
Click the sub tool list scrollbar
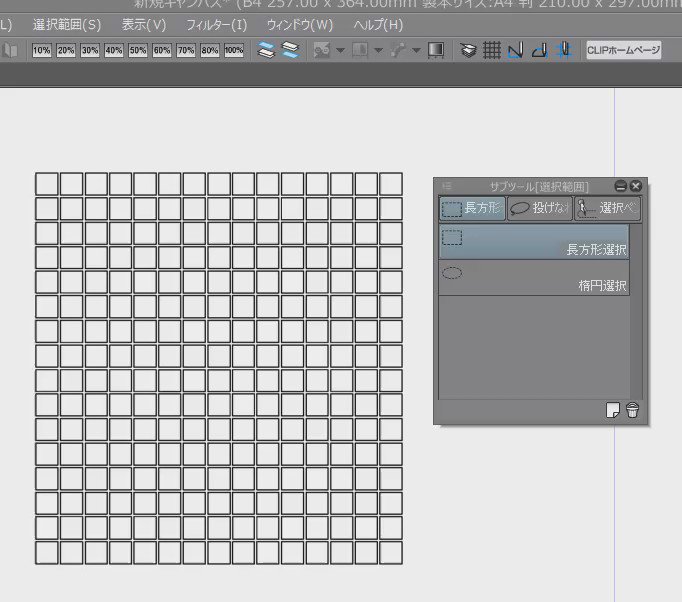tap(636, 311)
